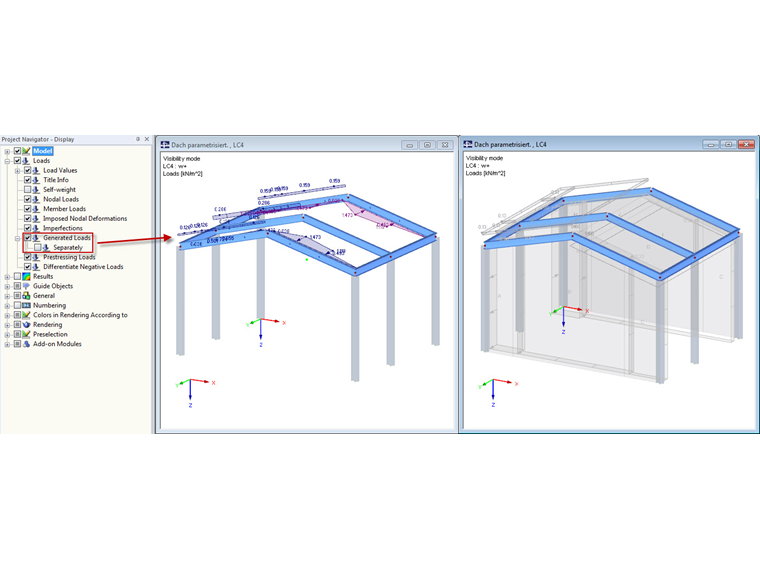This screenshot has width=760, height=570.
Task: Click the Separately row icon
Action: tap(46, 248)
